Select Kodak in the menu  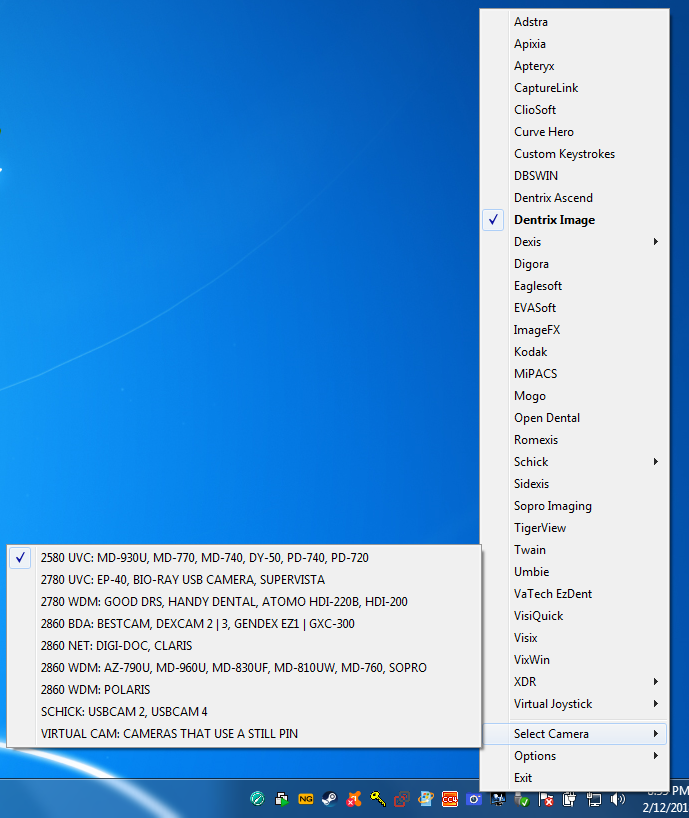click(574, 352)
